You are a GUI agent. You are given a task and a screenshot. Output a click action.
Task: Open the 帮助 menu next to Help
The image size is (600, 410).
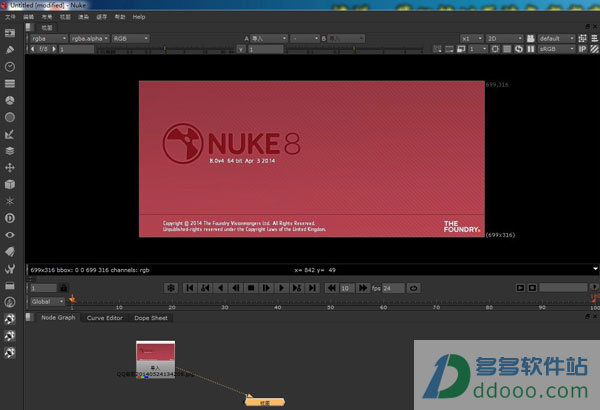pyautogui.click(x=120, y=17)
